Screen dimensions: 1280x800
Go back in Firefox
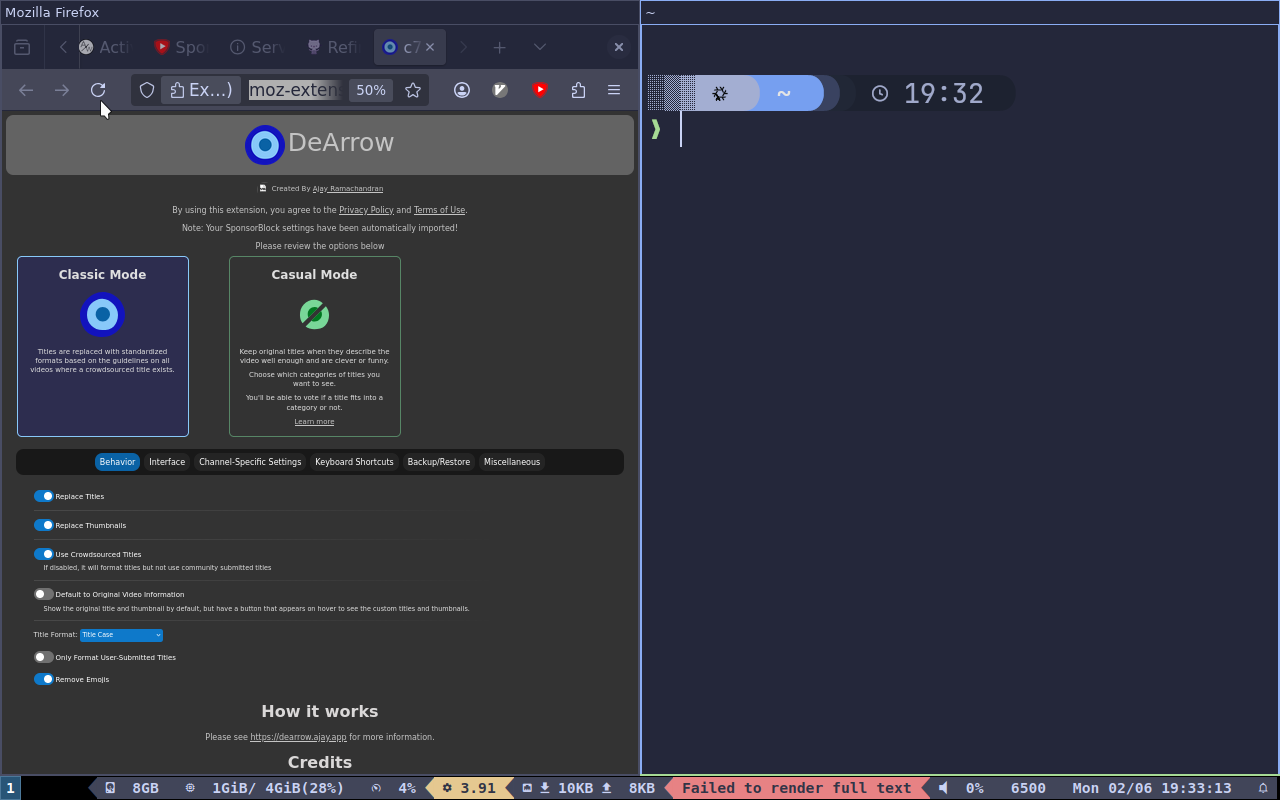pos(26,90)
